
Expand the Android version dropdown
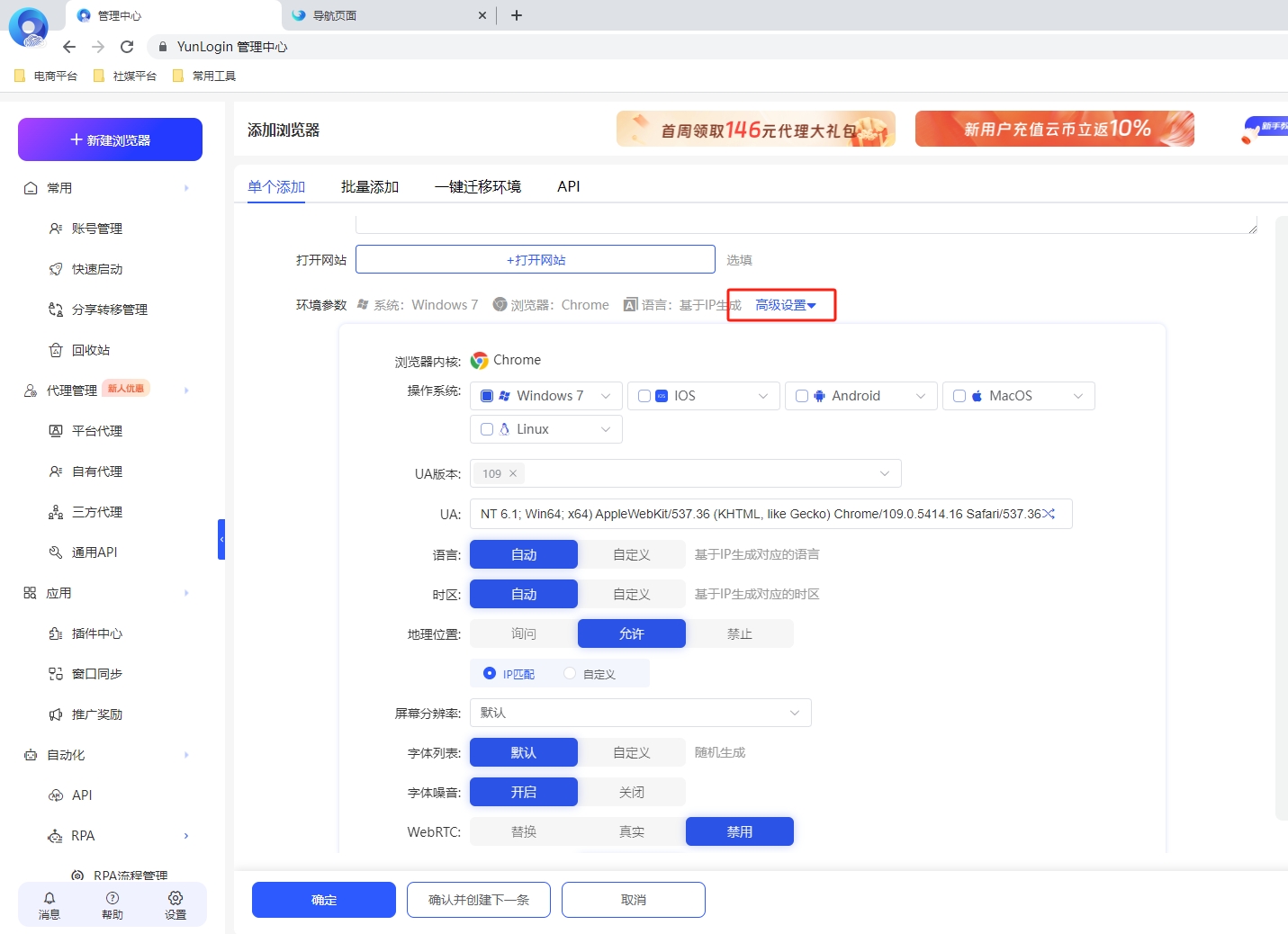click(921, 396)
